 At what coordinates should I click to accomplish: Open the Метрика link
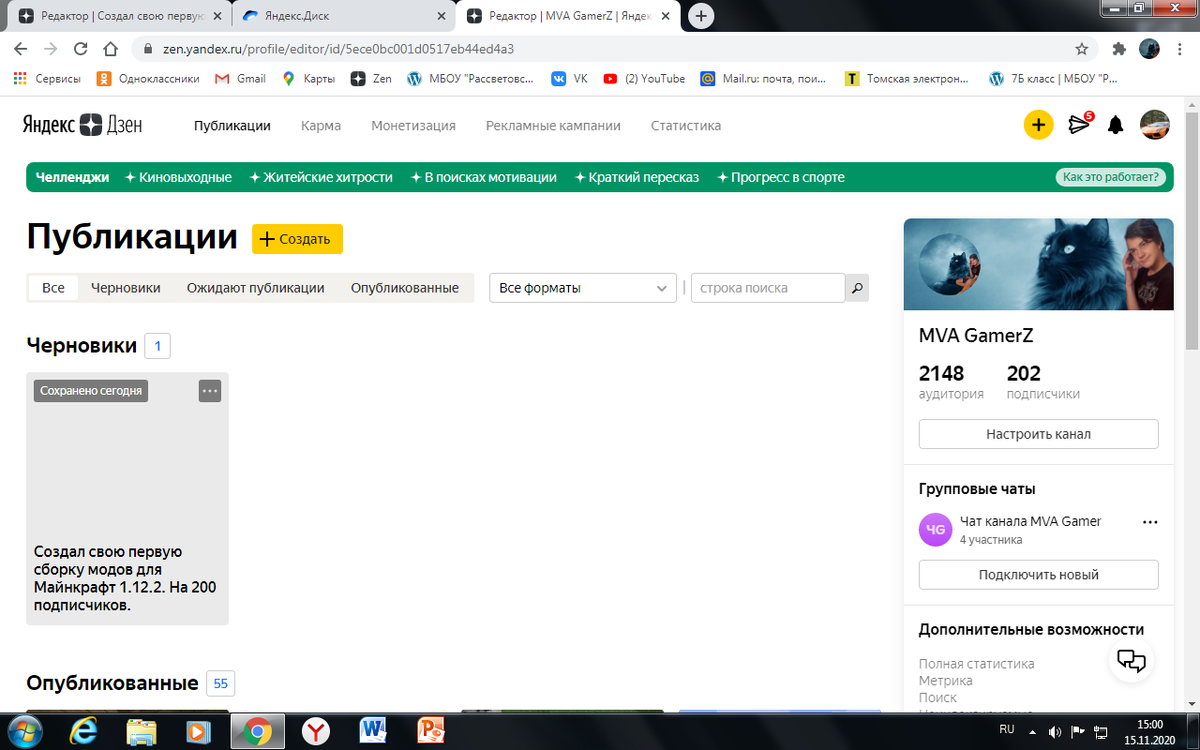946,681
